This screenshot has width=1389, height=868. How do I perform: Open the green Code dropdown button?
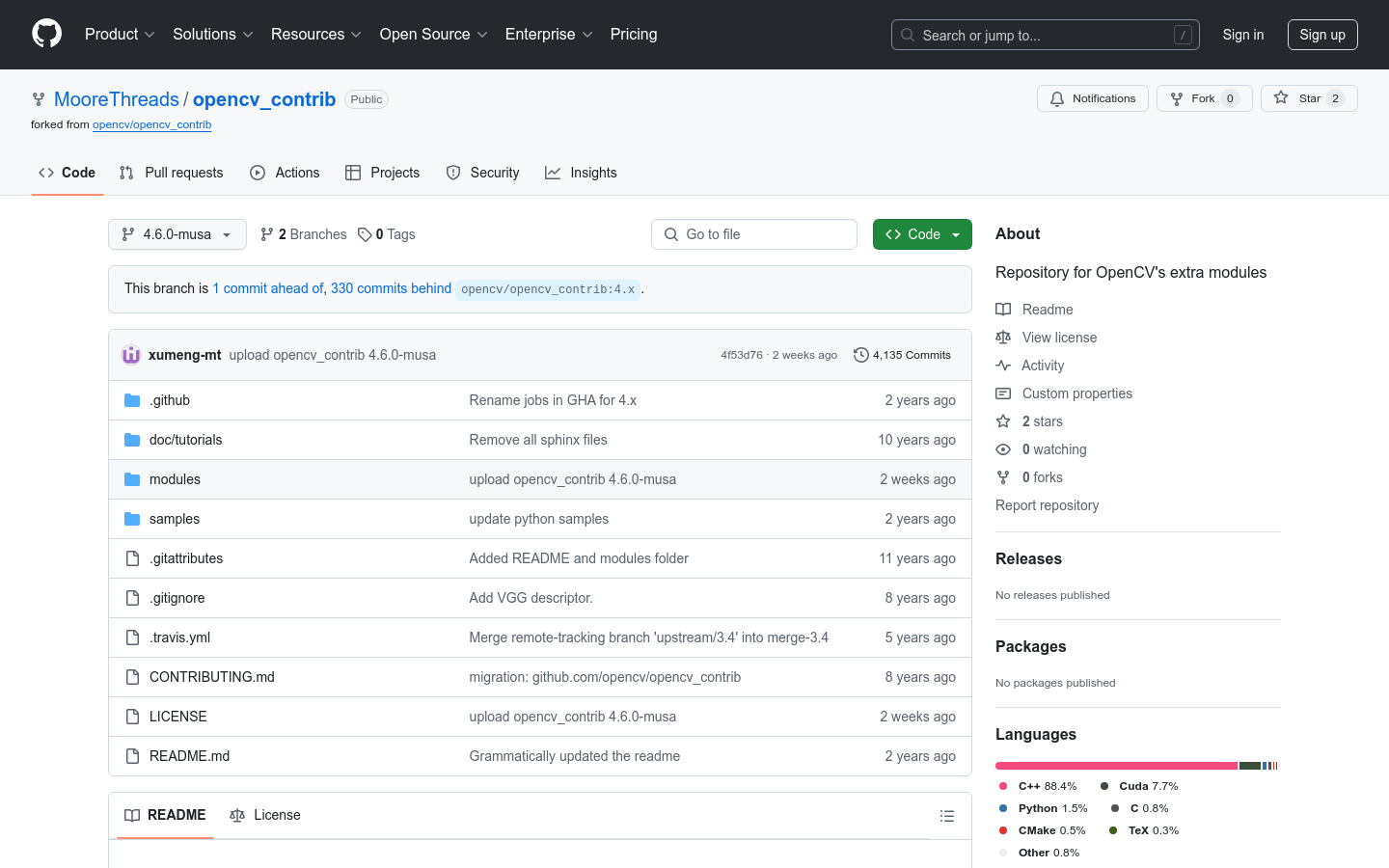point(922,234)
